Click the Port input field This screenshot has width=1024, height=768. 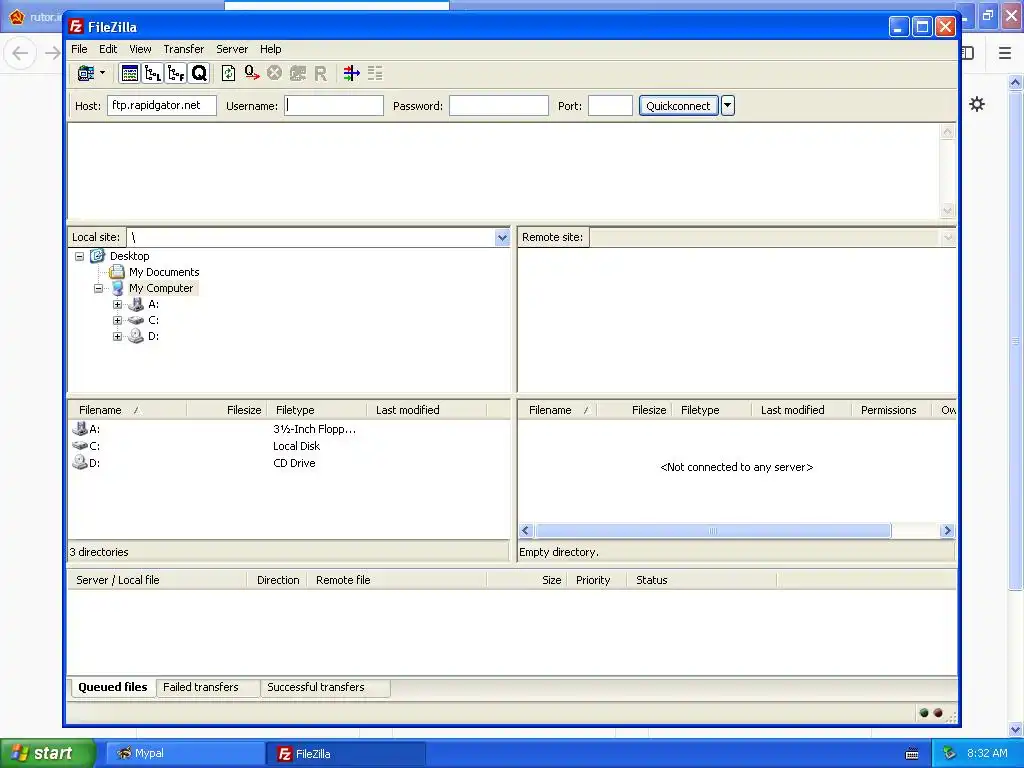click(x=610, y=105)
